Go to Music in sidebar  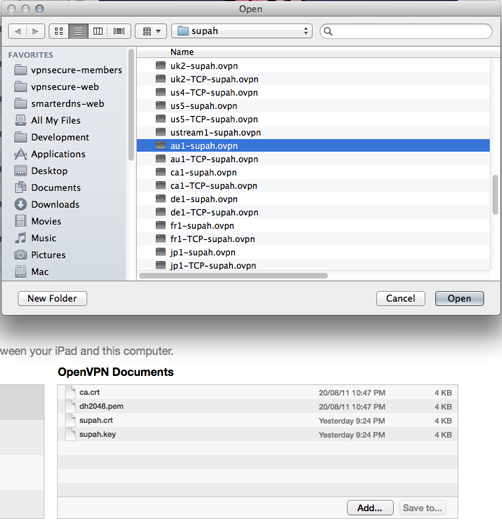[35, 238]
